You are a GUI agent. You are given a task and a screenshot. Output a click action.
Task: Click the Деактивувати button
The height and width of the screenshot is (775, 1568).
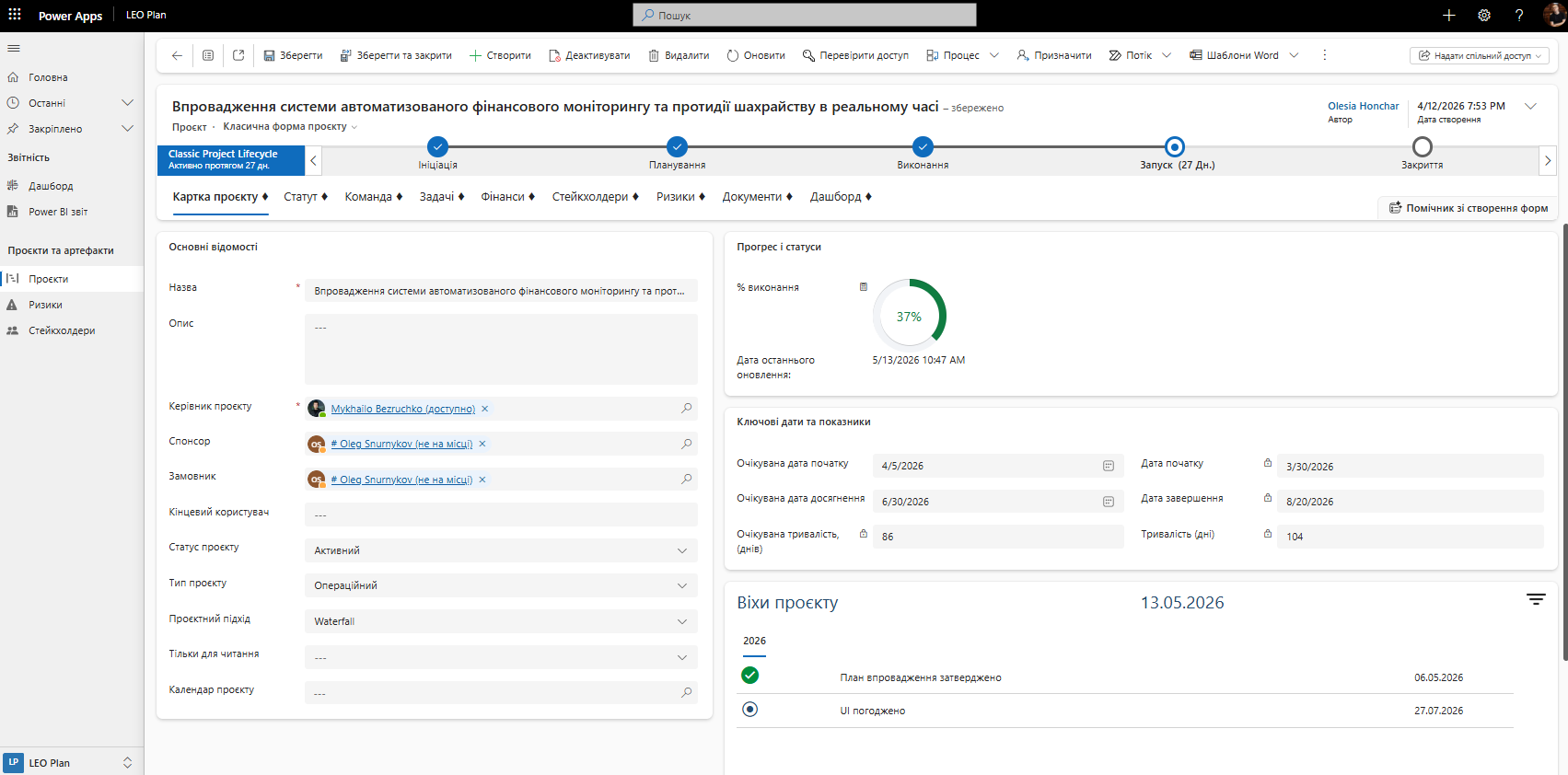589,55
